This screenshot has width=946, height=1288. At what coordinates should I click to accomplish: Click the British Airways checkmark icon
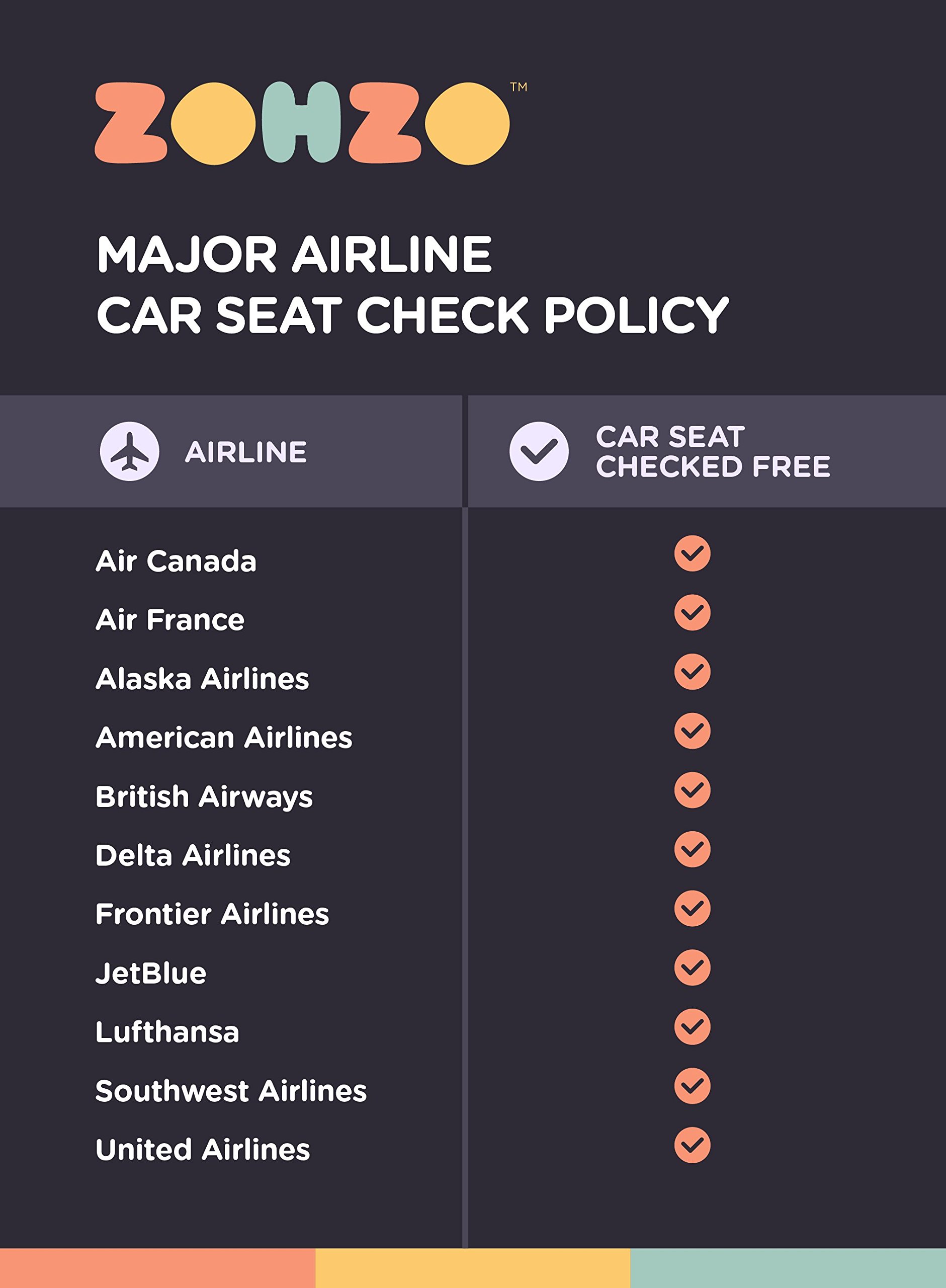[693, 790]
